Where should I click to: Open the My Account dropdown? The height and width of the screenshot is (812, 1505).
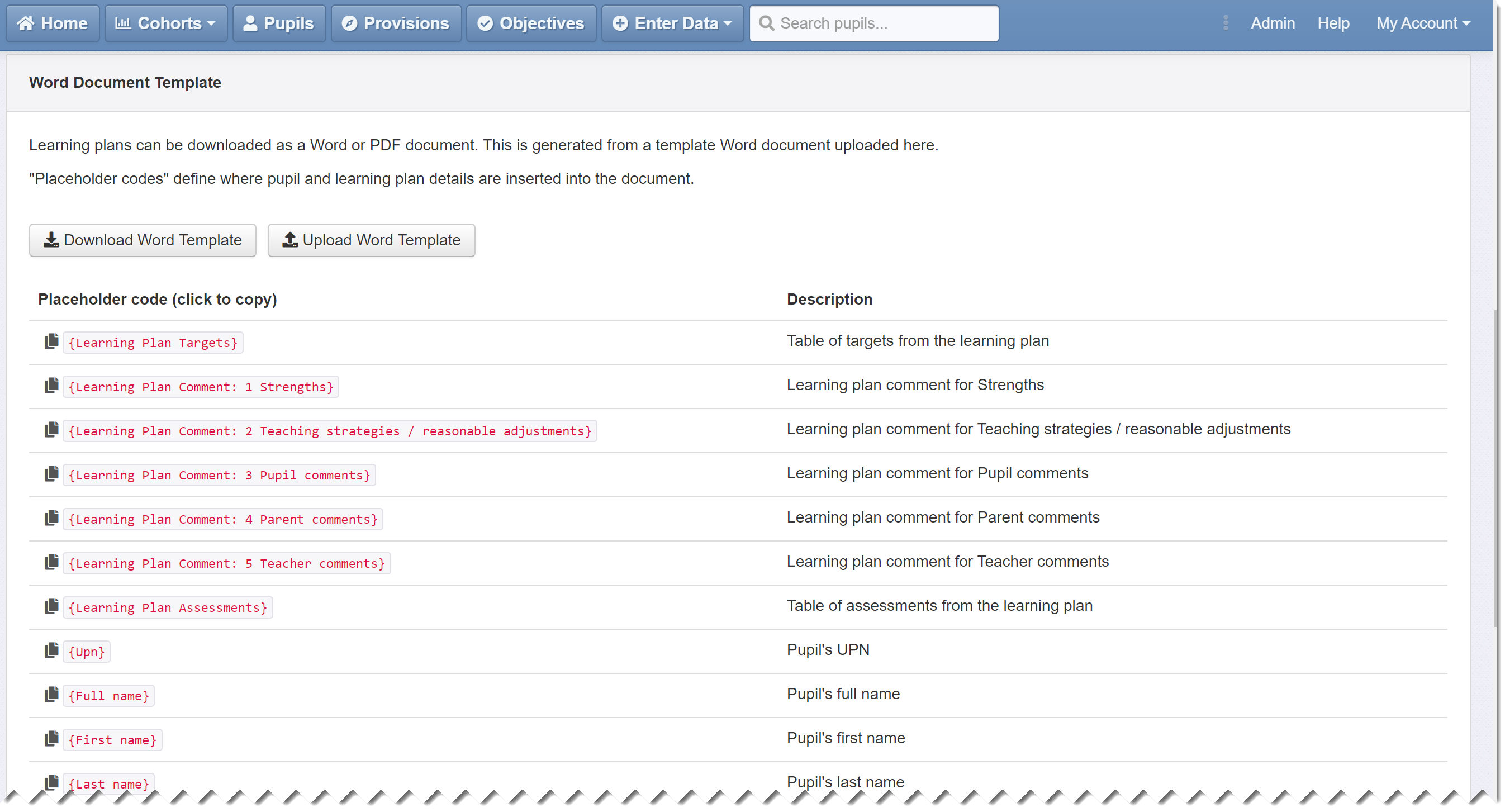[x=1423, y=23]
